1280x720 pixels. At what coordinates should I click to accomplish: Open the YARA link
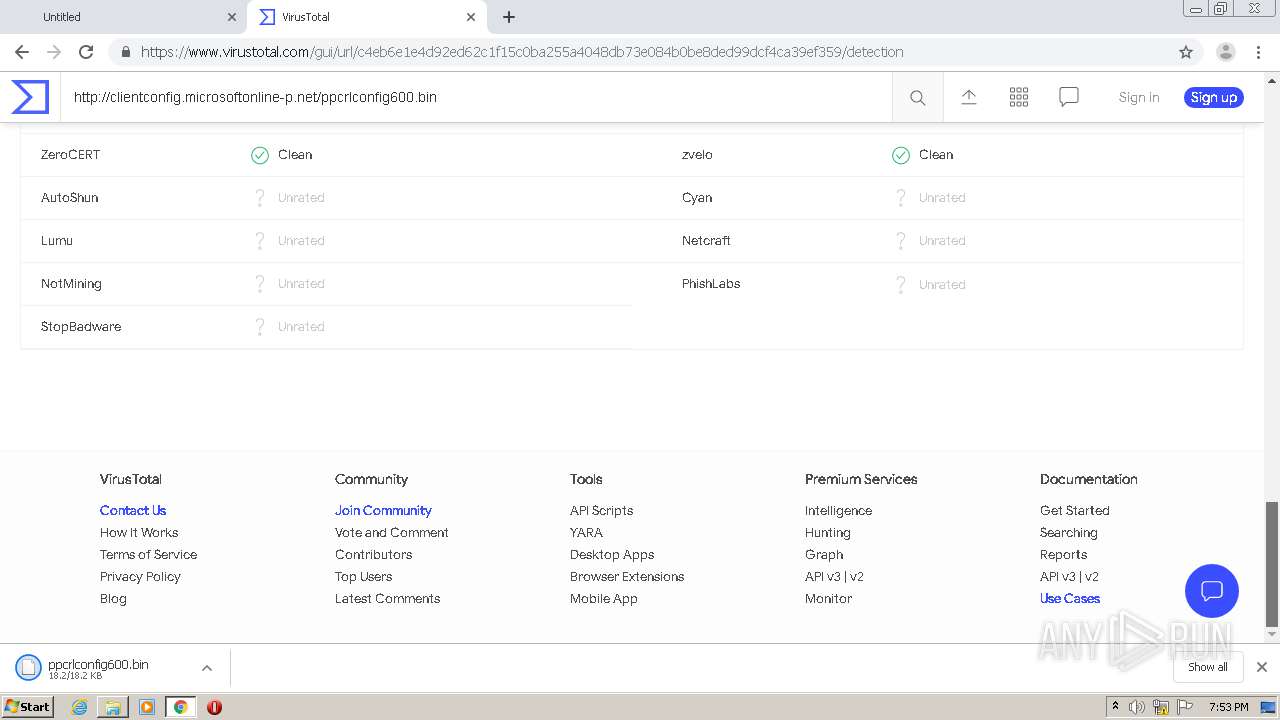click(x=586, y=532)
